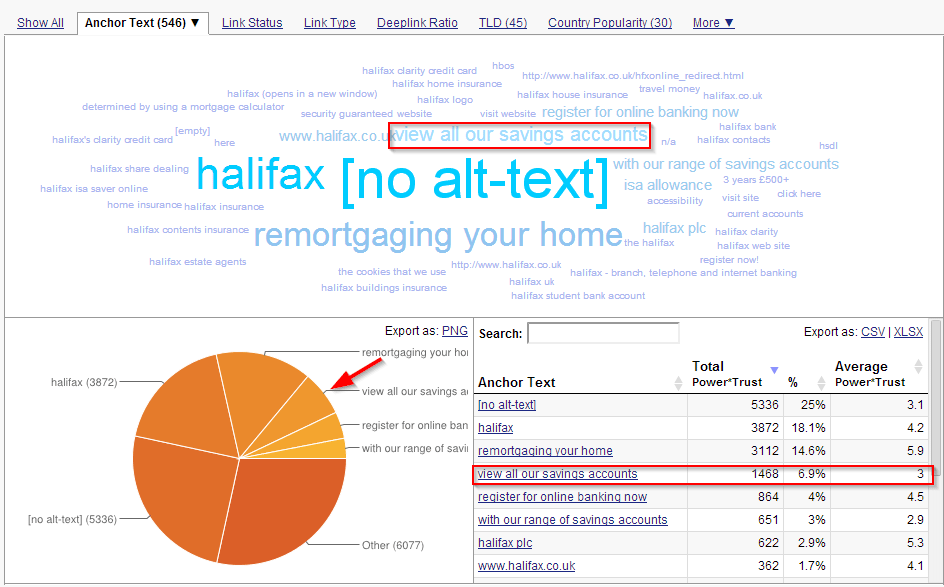
Task: Click the Other (6077) pie chart label
Action: [x=393, y=545]
